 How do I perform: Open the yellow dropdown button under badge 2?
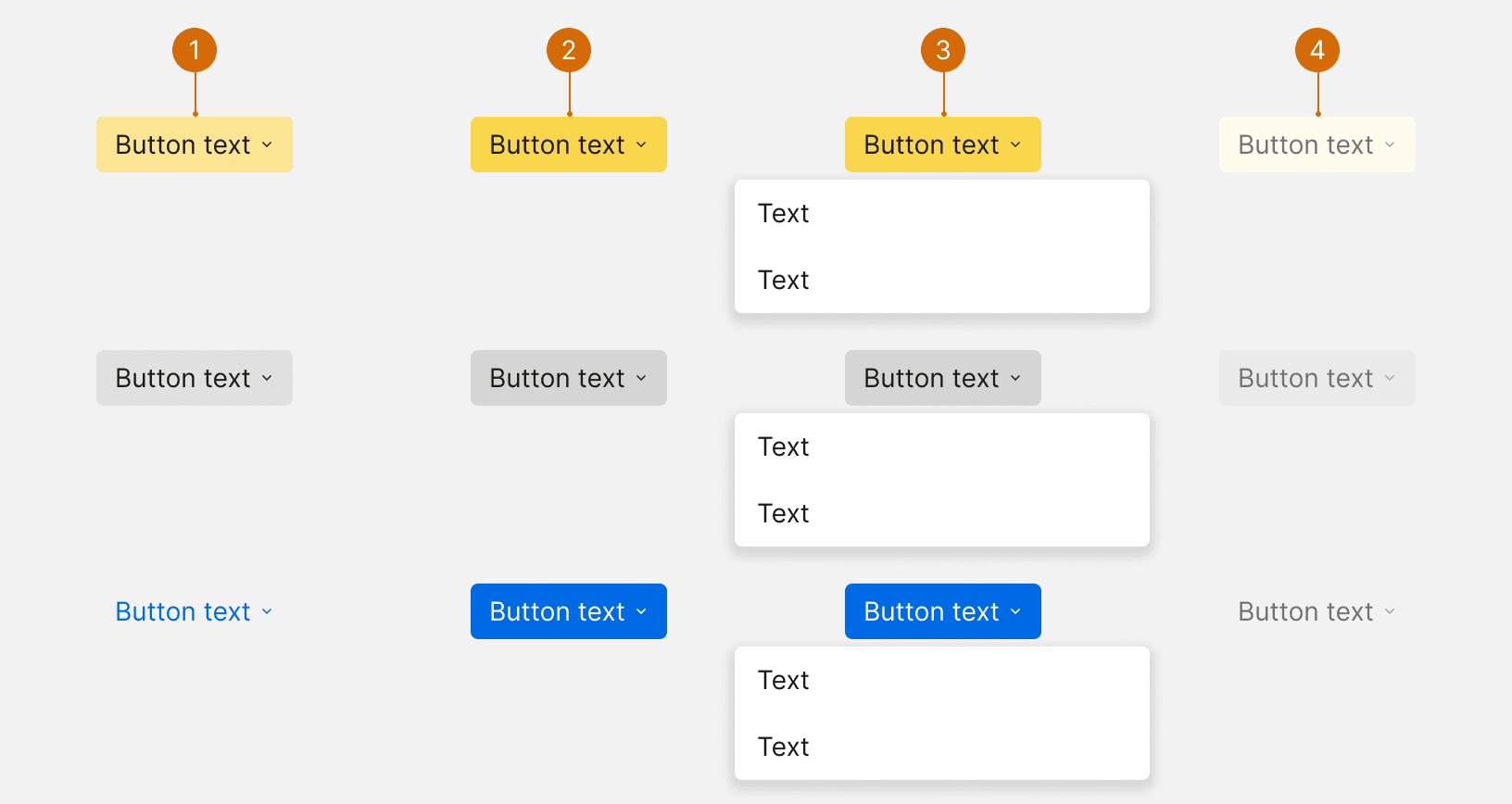pyautogui.click(x=568, y=144)
